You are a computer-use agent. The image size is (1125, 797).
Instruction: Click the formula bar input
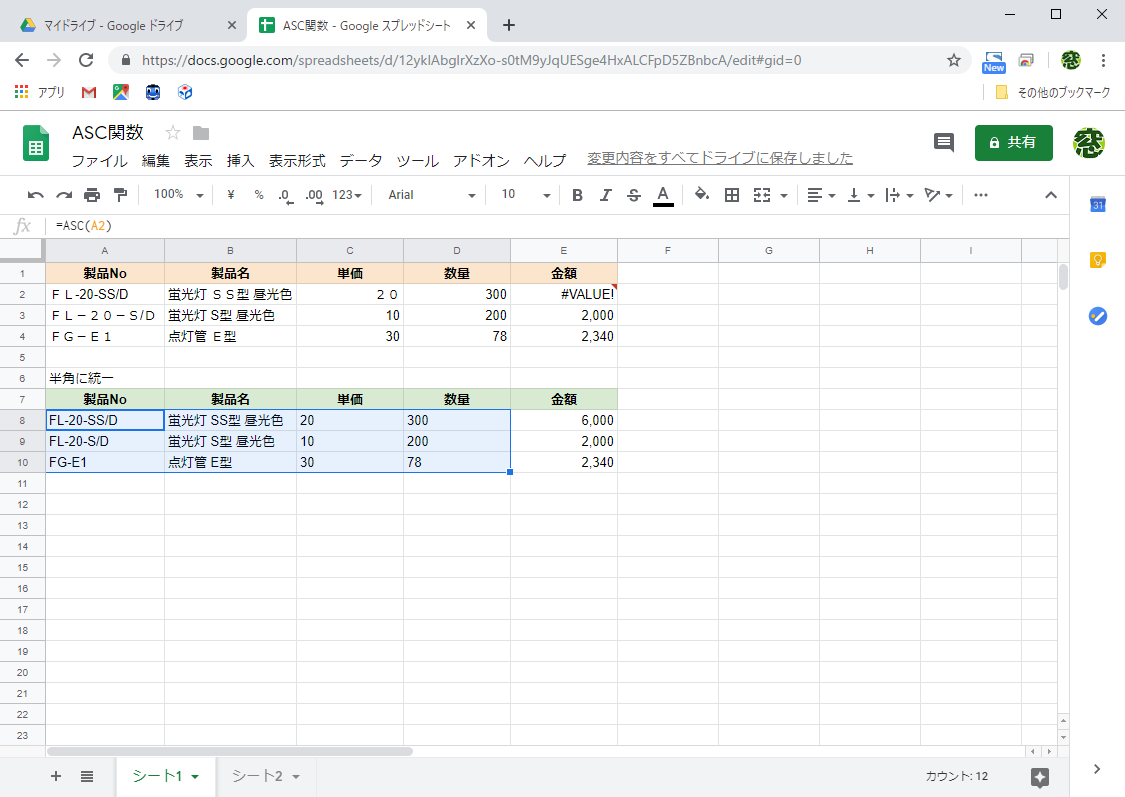coord(556,226)
